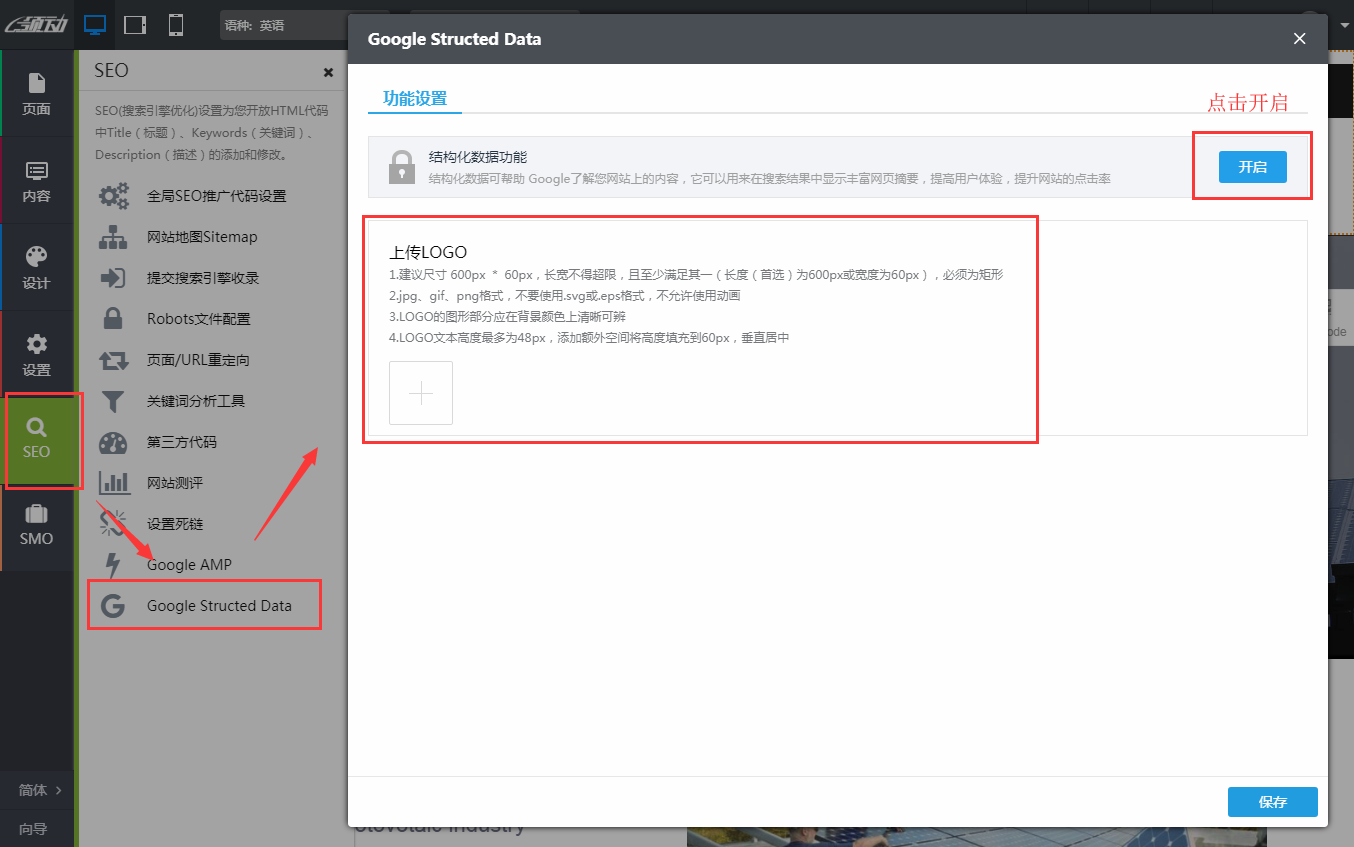
Task: Toggle tablet preview mode
Action: click(x=134, y=24)
